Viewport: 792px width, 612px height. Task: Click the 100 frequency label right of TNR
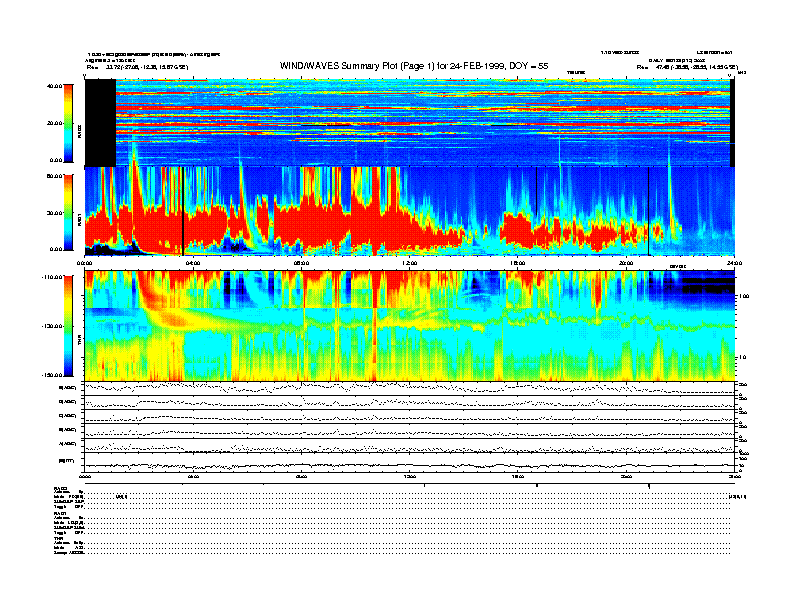tap(744, 296)
